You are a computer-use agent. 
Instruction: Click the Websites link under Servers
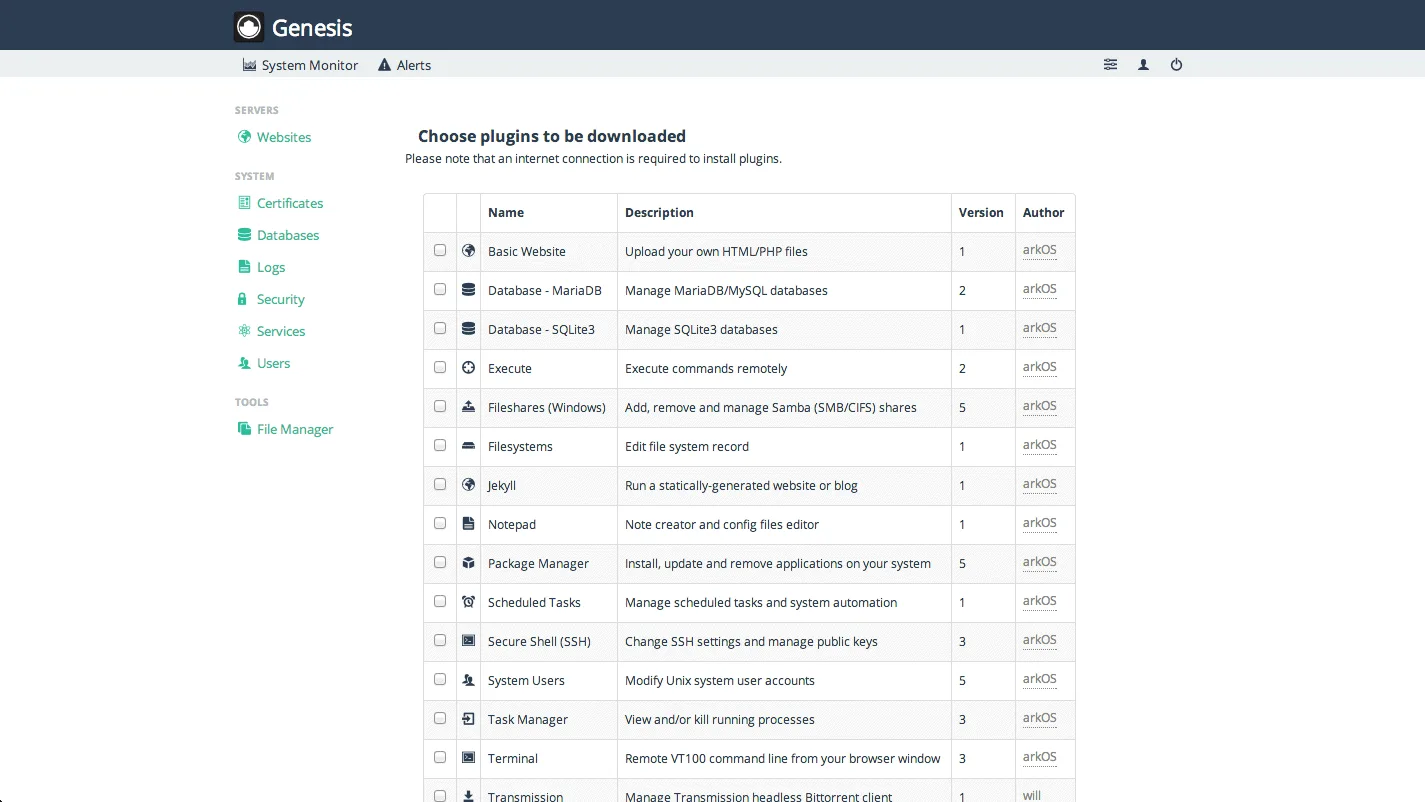[x=283, y=137]
